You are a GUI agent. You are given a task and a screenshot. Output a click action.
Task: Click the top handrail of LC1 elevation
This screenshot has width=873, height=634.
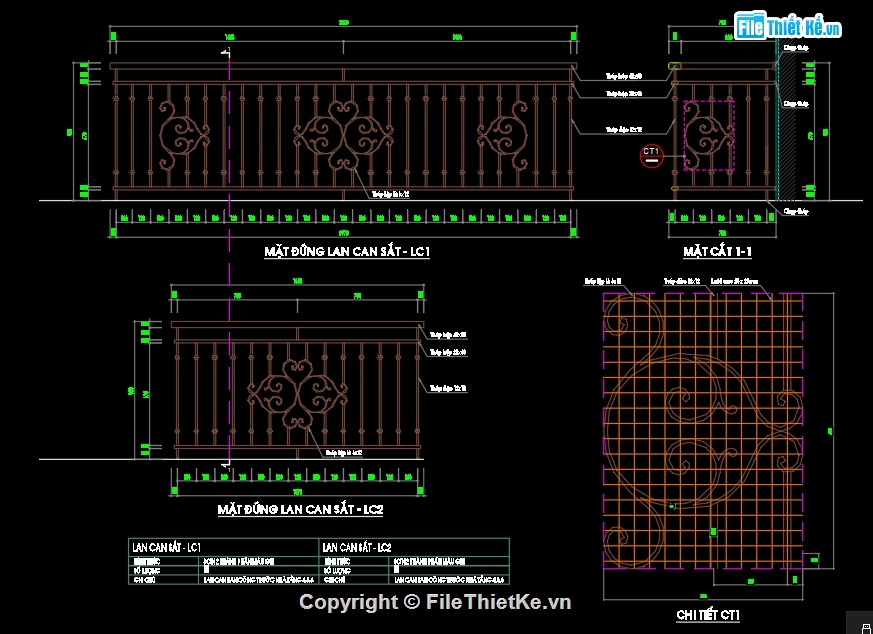point(343,68)
